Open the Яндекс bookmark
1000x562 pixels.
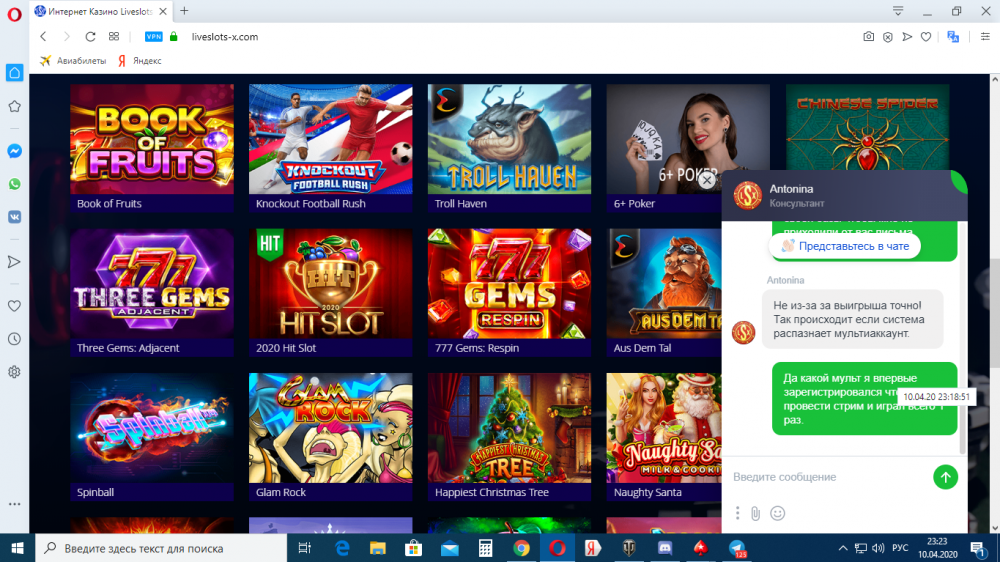tap(140, 61)
